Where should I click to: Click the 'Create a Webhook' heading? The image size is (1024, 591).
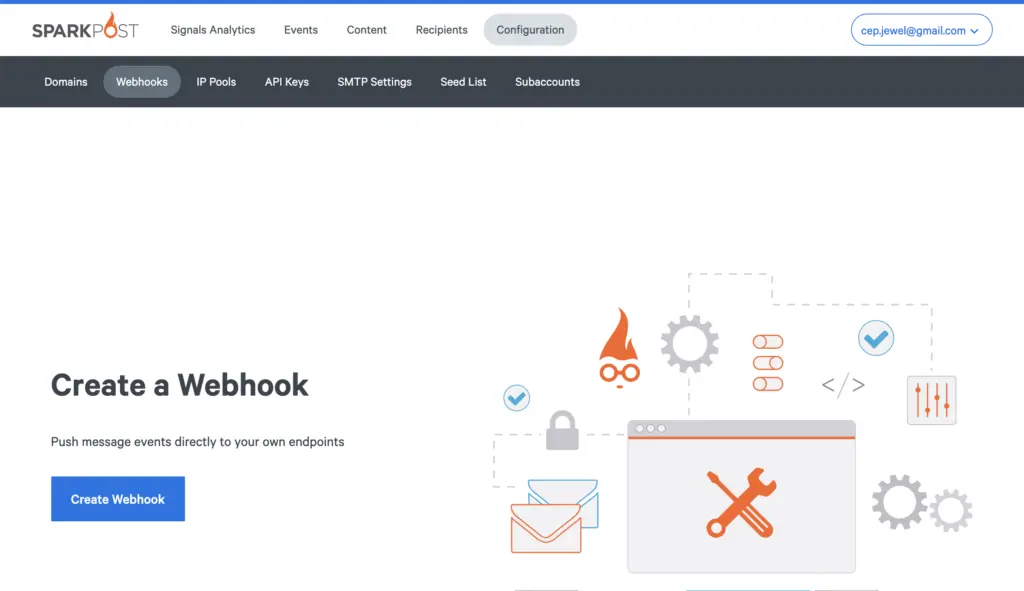pos(180,385)
